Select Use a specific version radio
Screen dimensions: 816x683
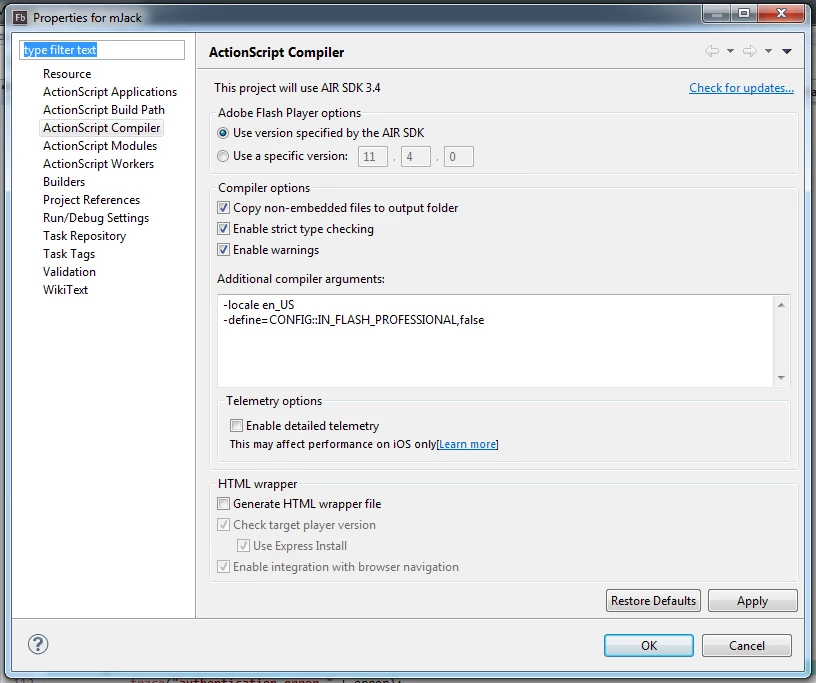click(x=223, y=156)
